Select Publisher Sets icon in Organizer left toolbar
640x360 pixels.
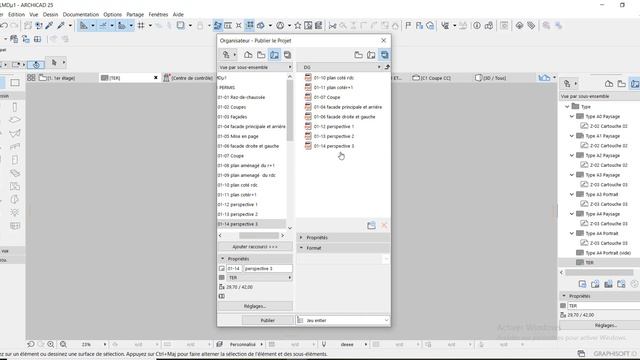(287, 55)
